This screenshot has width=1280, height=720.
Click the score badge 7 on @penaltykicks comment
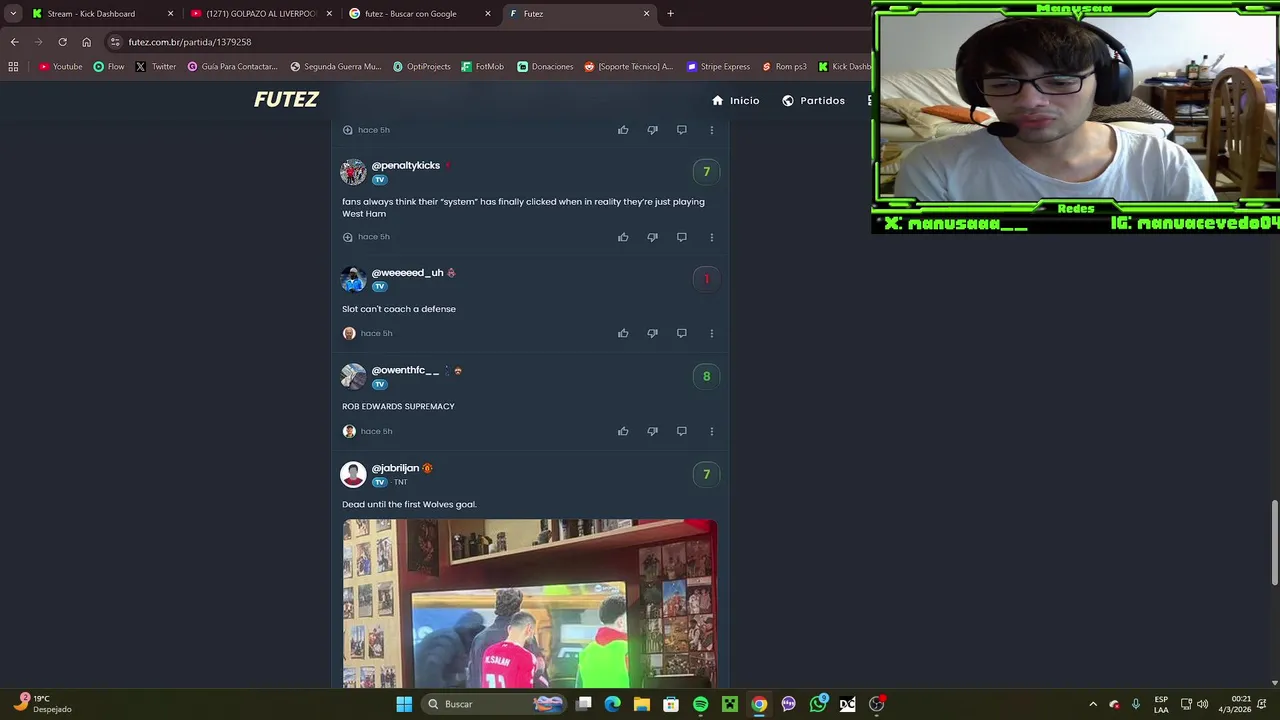click(x=706, y=172)
